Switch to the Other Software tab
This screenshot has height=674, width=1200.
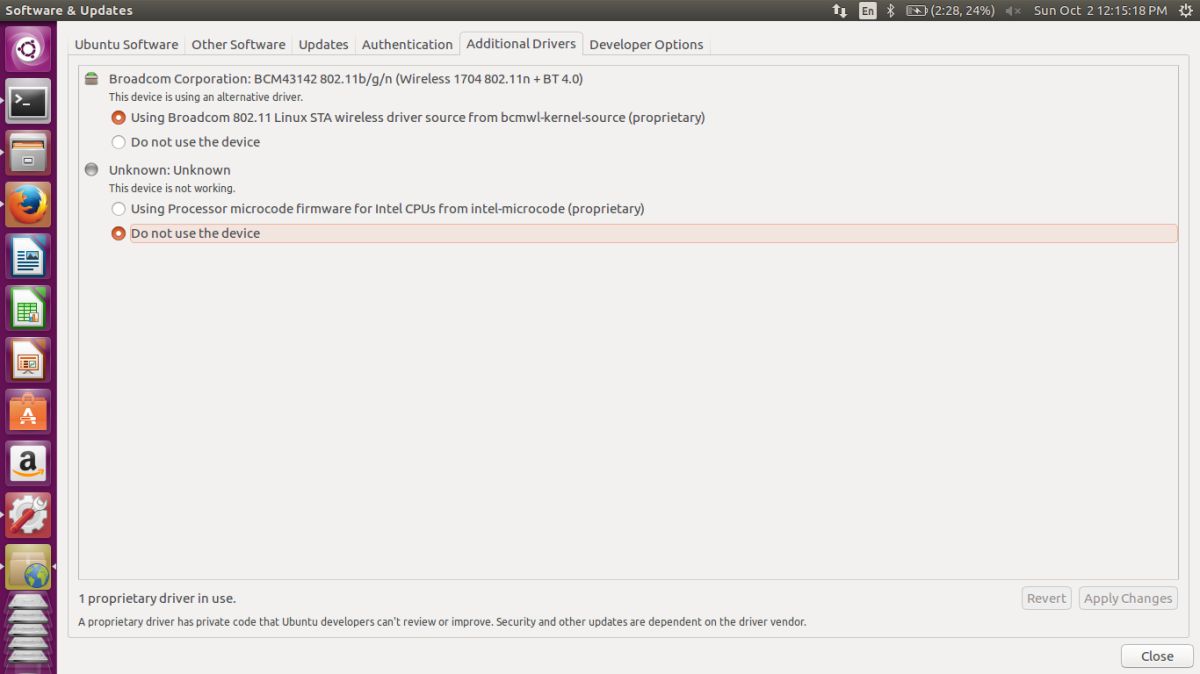(238, 44)
